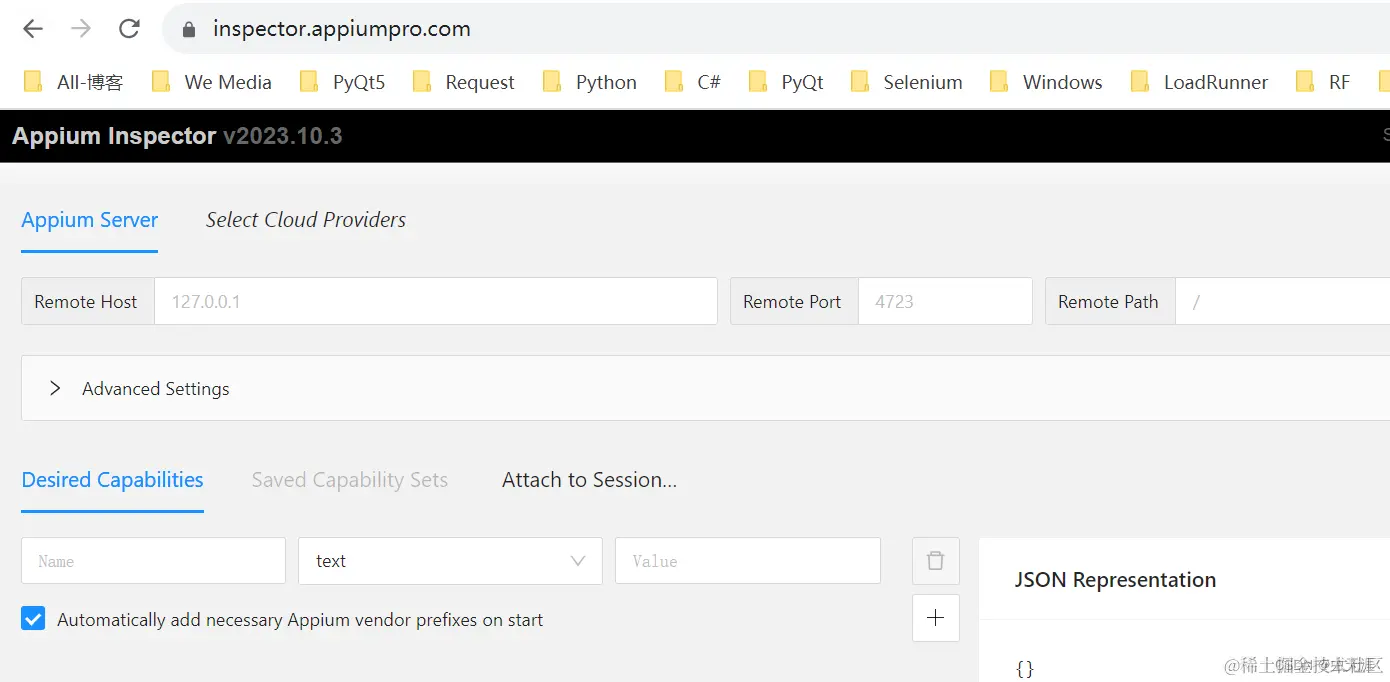This screenshot has width=1390, height=682.
Task: Open the Python bookmark folder
Action: click(x=589, y=82)
